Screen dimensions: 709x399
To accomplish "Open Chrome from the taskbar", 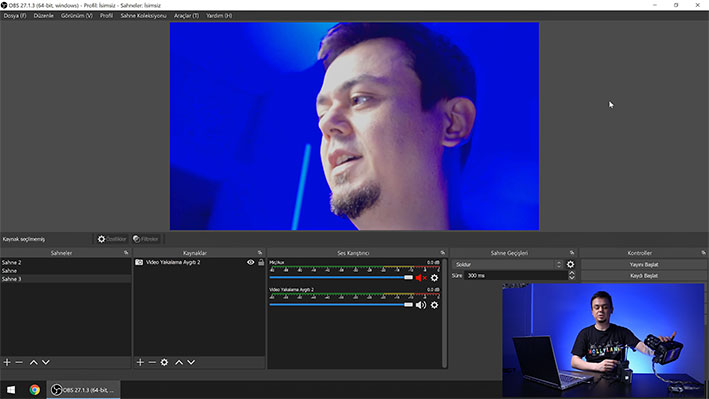I will pos(34,390).
